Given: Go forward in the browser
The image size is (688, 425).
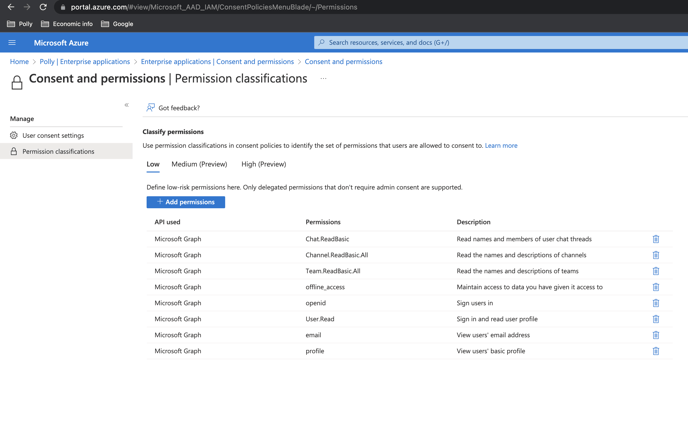Looking at the screenshot, I should pos(27,7).
